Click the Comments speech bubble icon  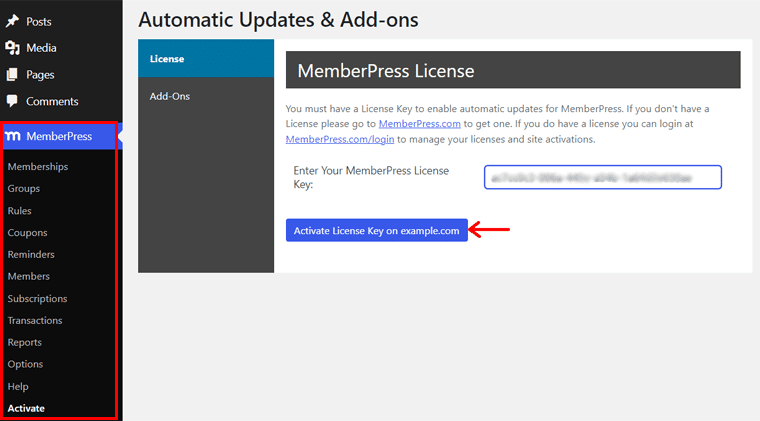(x=12, y=101)
